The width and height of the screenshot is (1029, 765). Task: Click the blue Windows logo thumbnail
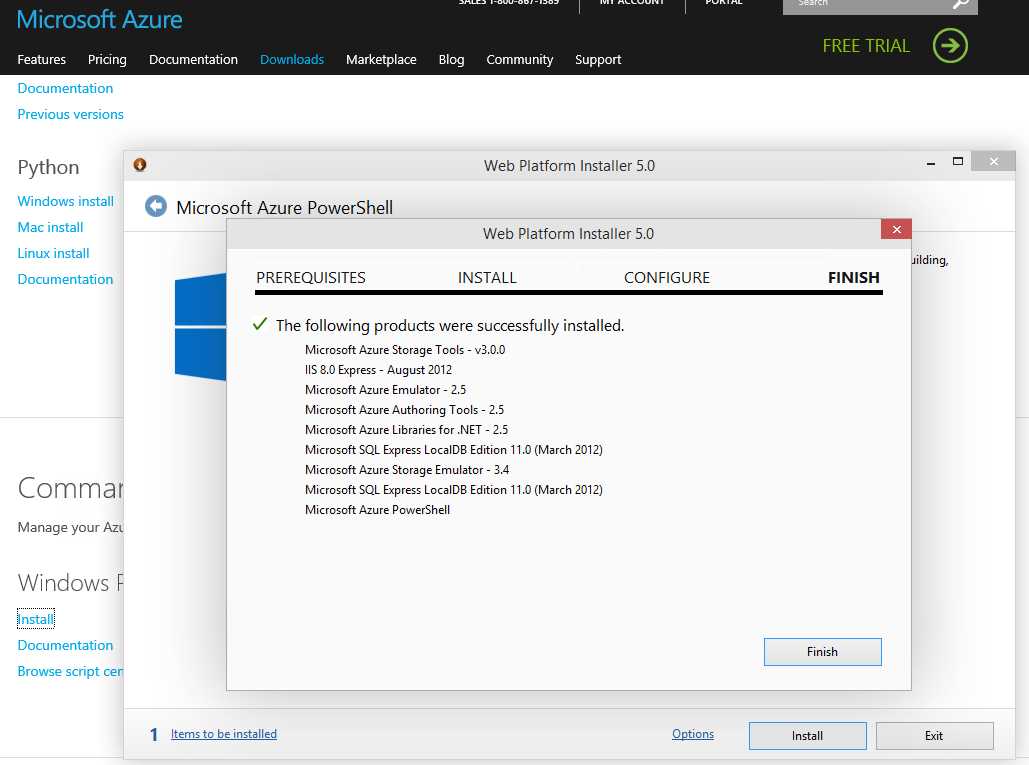(200, 327)
